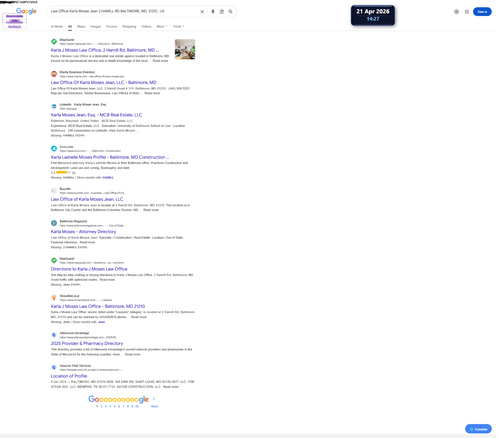500x438 pixels.
Task: Click the first result's room photo thumbnail
Action: 185,49
